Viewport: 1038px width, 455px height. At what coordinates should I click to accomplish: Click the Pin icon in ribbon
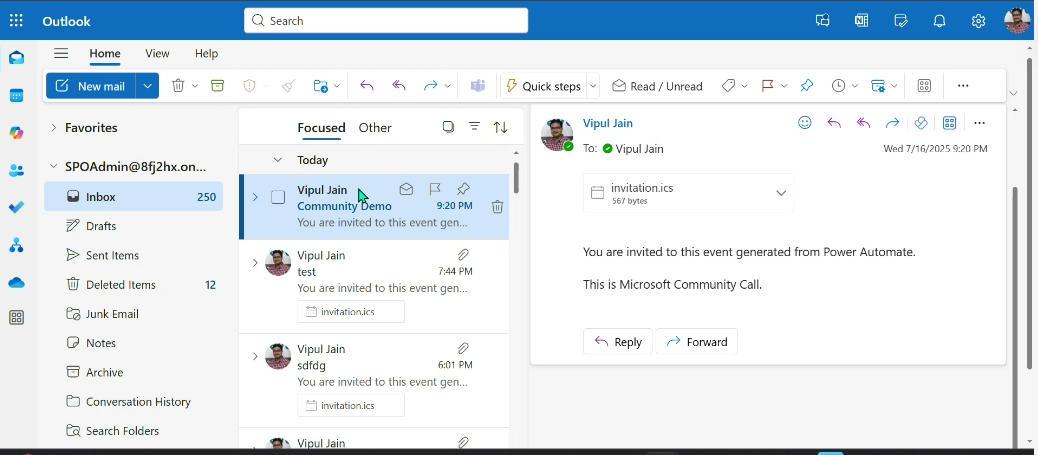(x=806, y=86)
